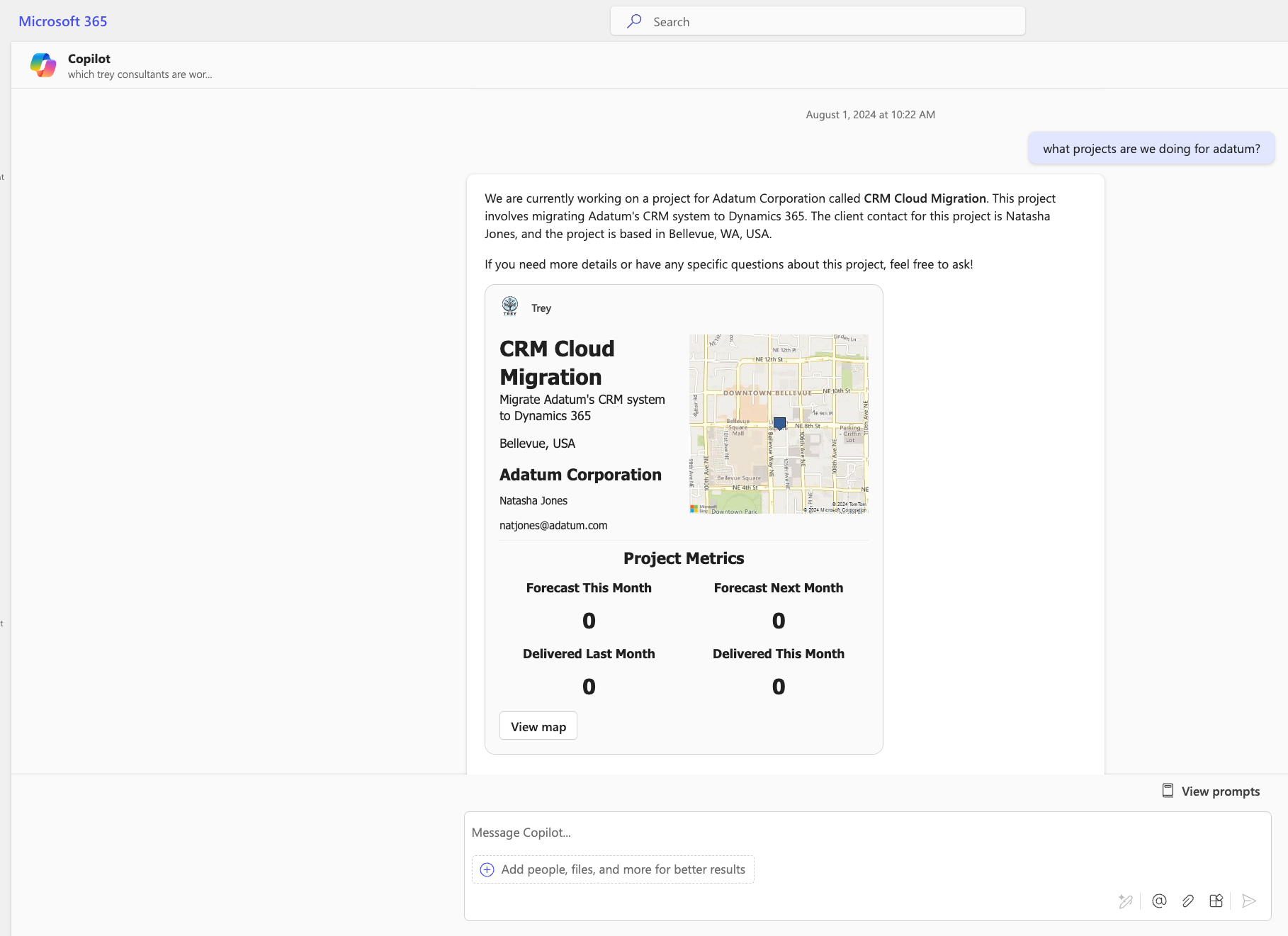Viewport: 1288px width, 936px height.
Task: Click the Forecast This Month label
Action: click(x=589, y=588)
